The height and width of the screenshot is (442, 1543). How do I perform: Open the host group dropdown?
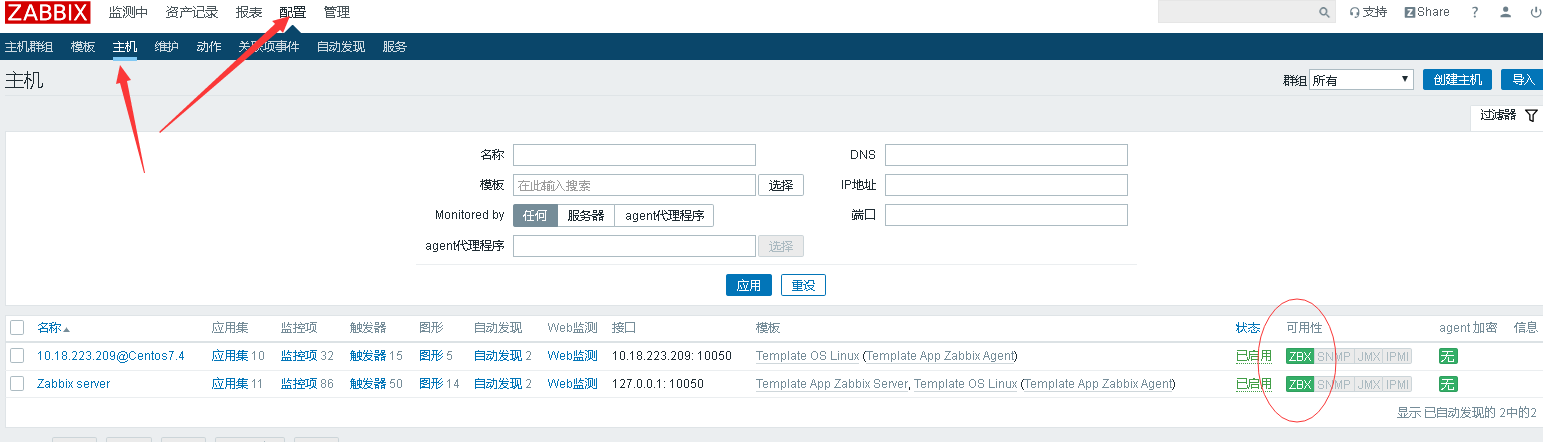(x=1361, y=80)
